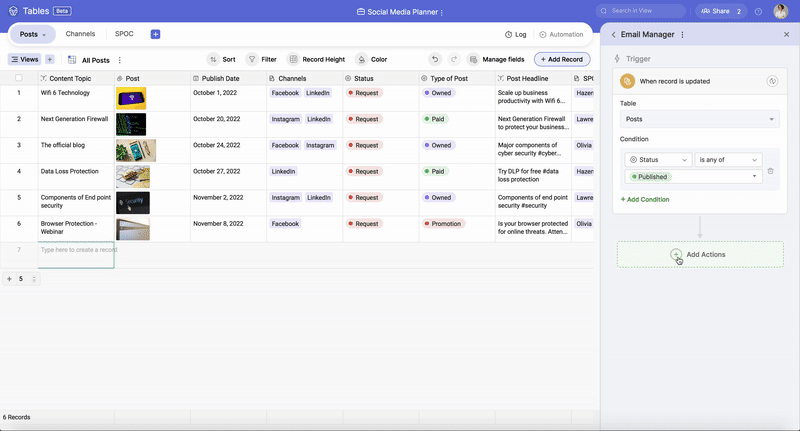Focus the Search in View field

[640, 11]
